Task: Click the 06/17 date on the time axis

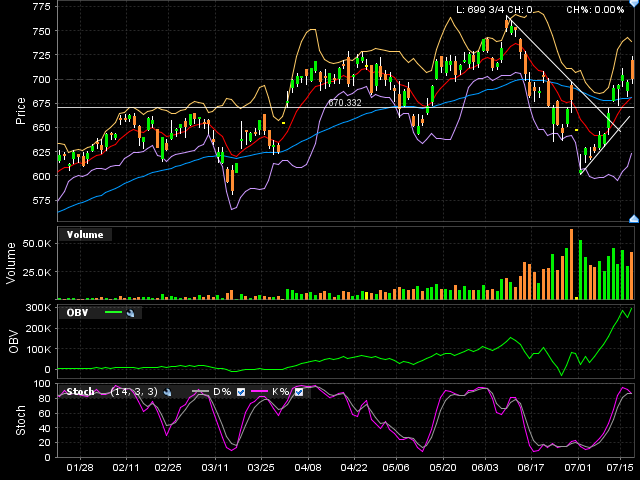Action: click(531, 467)
